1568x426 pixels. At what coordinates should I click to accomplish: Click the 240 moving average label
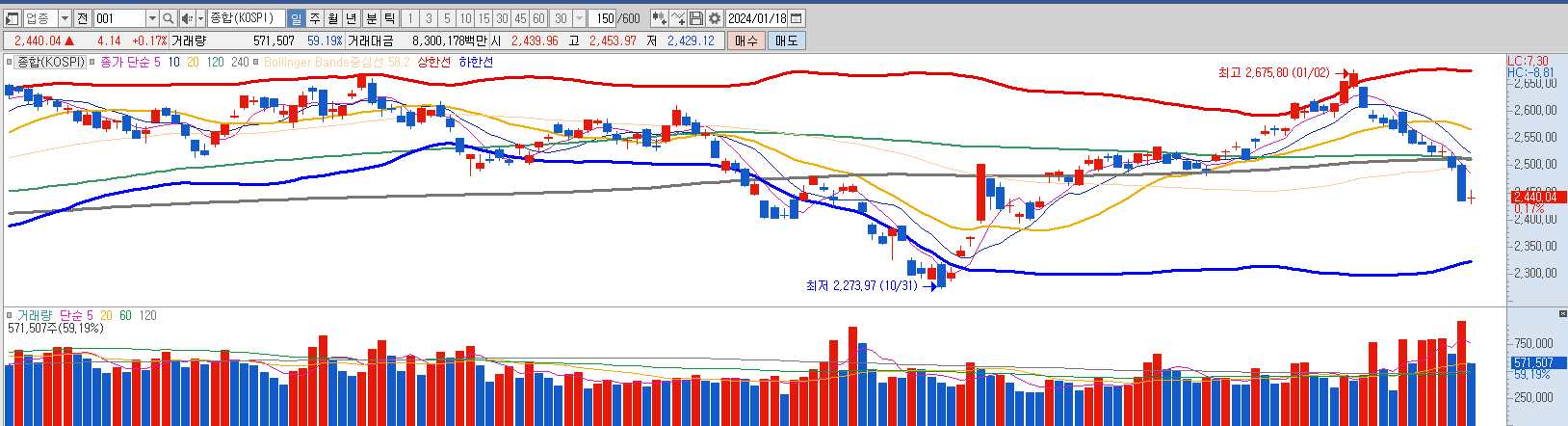tap(240, 62)
